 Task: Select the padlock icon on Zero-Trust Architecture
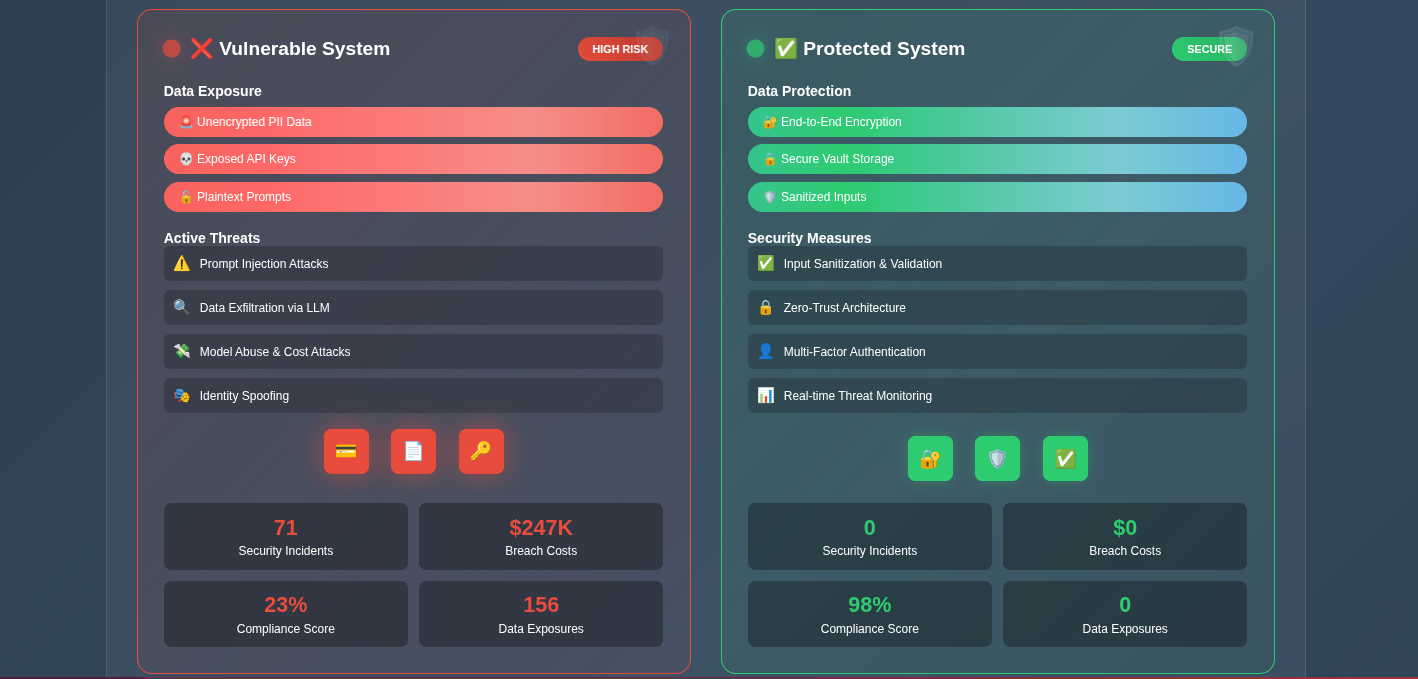pyautogui.click(x=765, y=307)
